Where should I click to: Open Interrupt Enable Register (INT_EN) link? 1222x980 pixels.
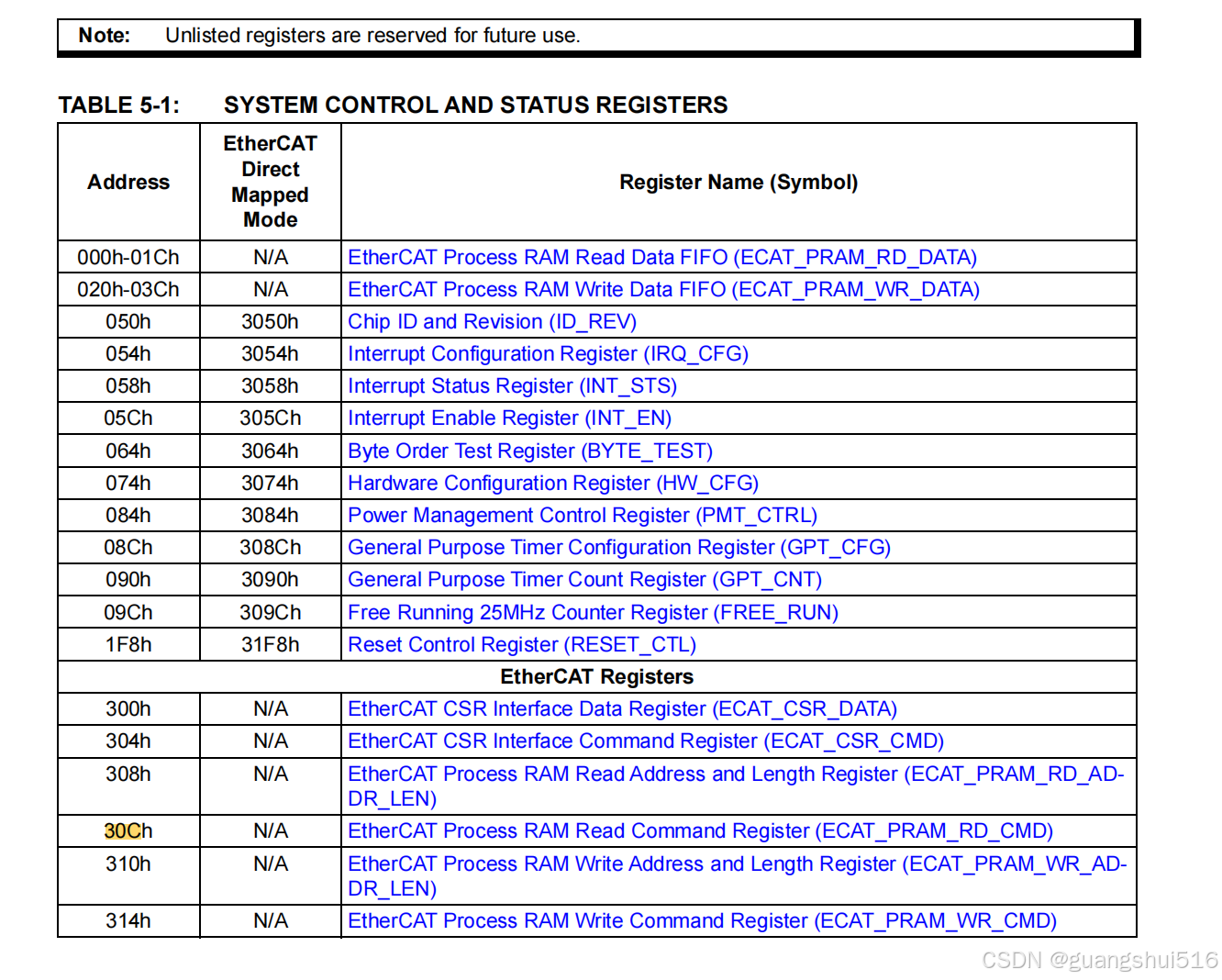[509, 418]
